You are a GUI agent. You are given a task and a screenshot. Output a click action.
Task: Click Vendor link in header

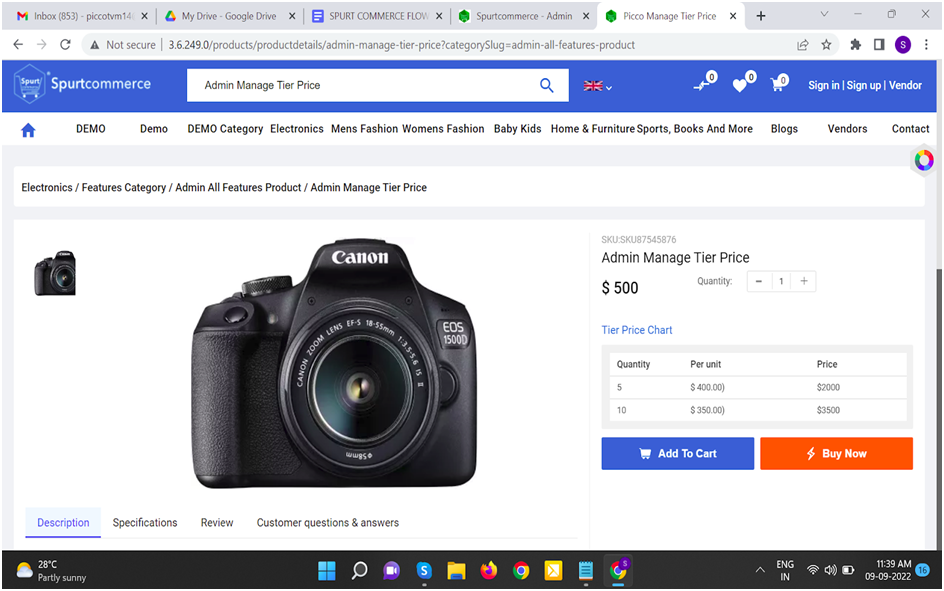click(905, 85)
